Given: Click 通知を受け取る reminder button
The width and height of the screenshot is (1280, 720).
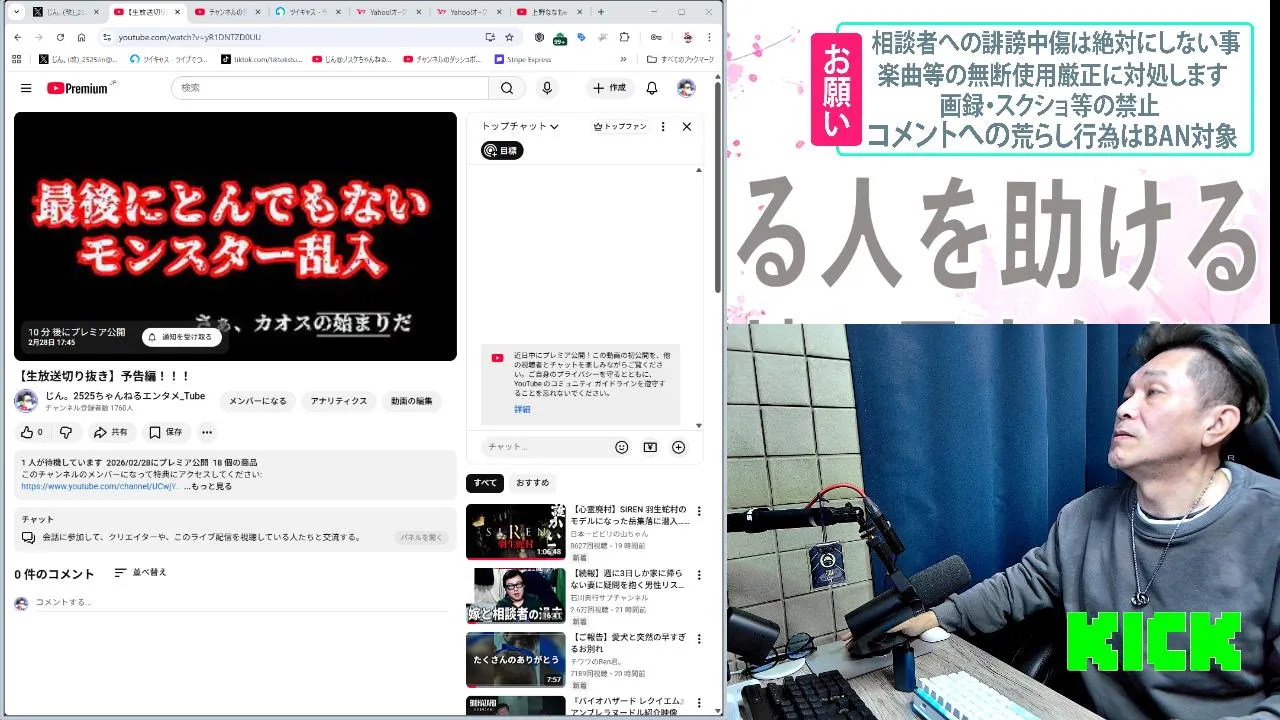Looking at the screenshot, I should 181,337.
